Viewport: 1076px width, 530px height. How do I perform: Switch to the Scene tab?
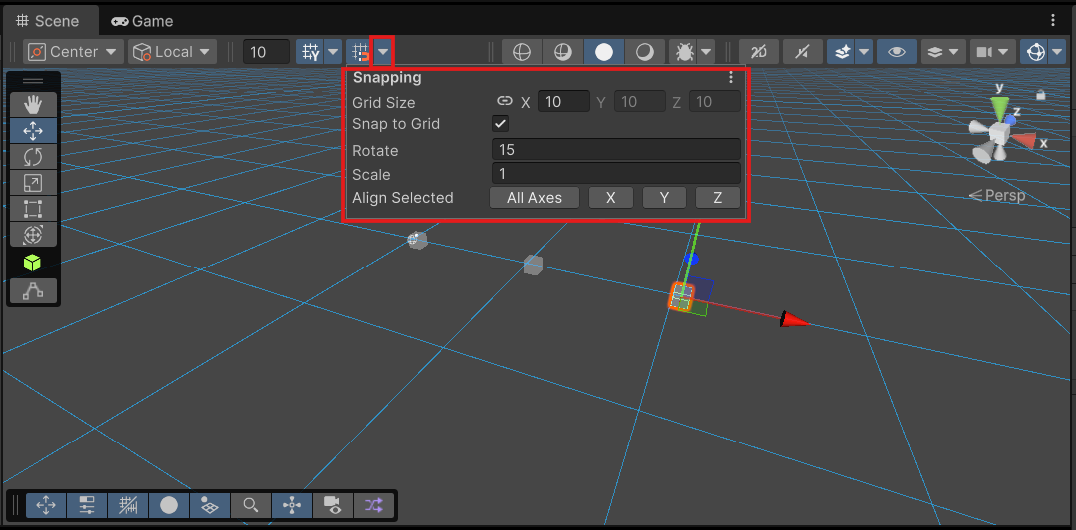click(x=49, y=21)
